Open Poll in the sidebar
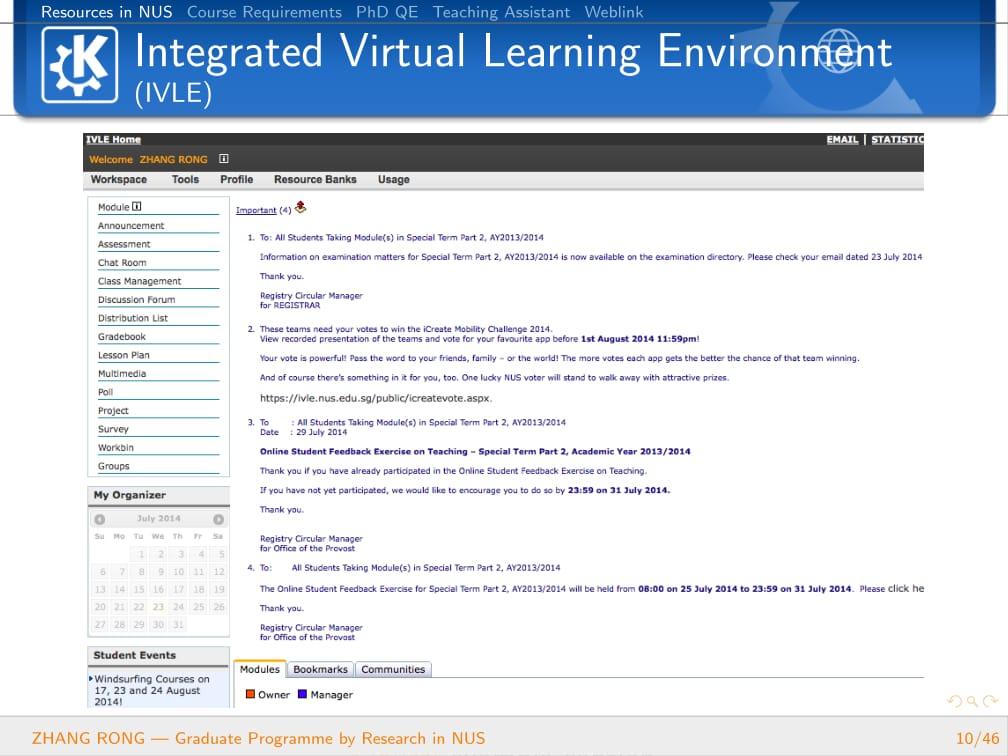The height and width of the screenshot is (756, 1008). pos(105,392)
